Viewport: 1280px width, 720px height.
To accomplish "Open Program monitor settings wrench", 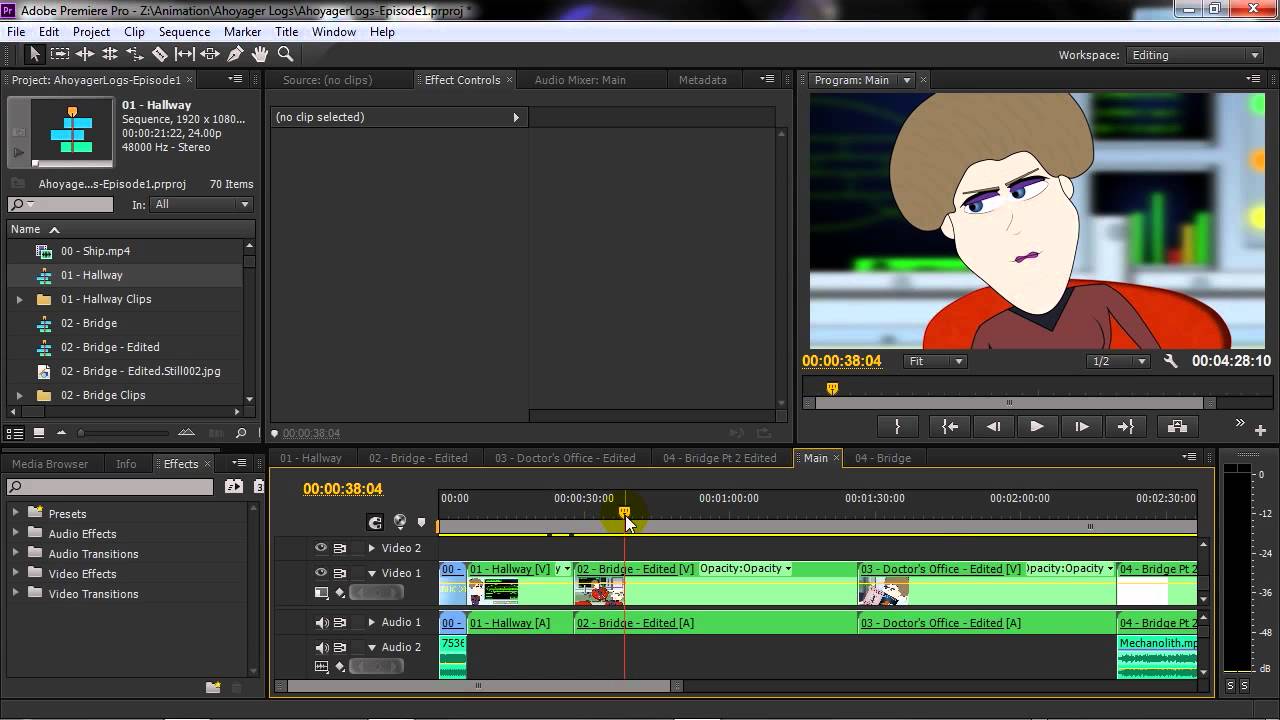I will coord(1170,361).
